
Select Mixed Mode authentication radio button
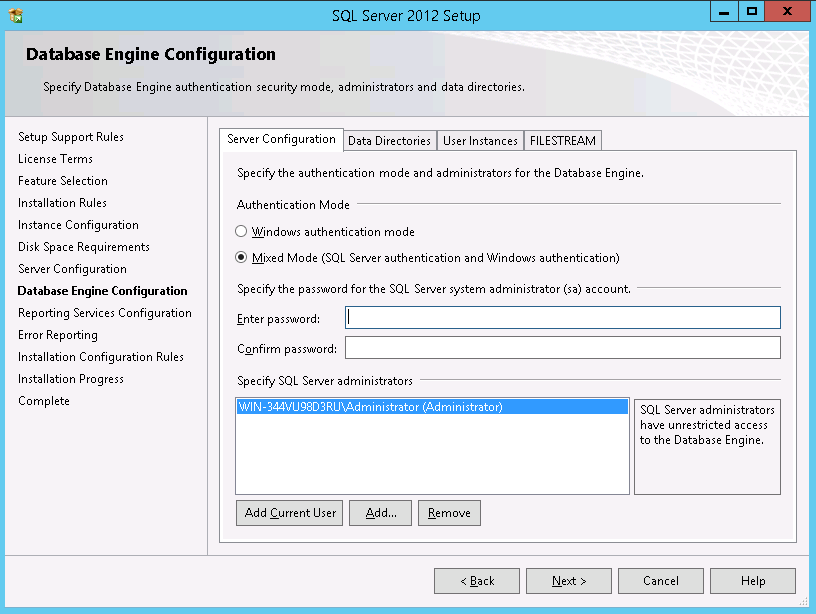point(241,257)
